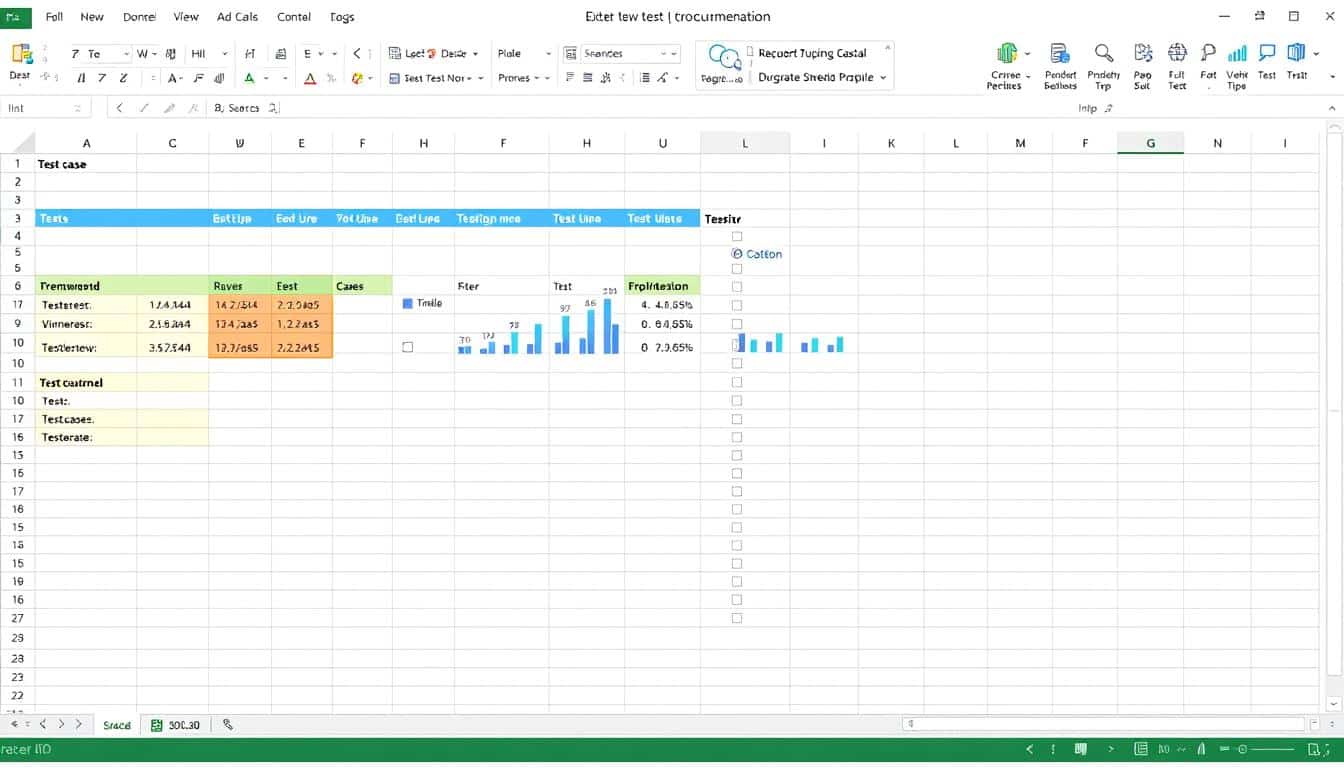Open the Hll size dropdown
The height and width of the screenshot is (768, 1344).
[x=224, y=54]
